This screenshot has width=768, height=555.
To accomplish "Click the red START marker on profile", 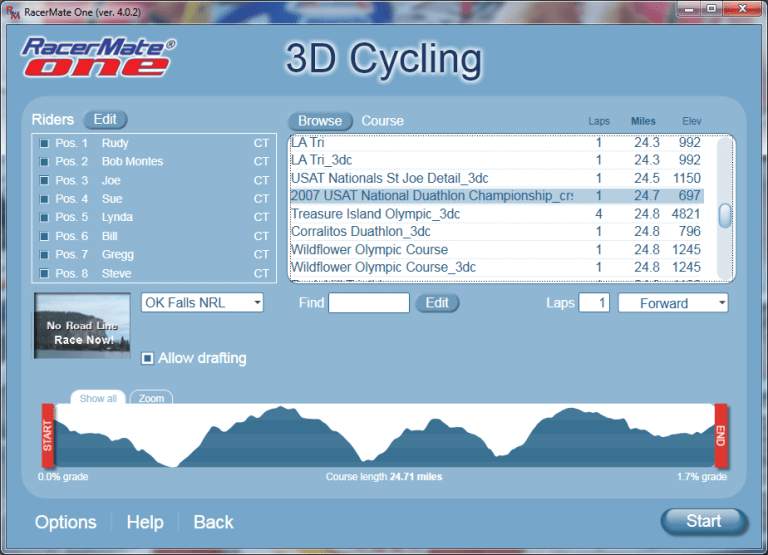I will tap(47, 435).
